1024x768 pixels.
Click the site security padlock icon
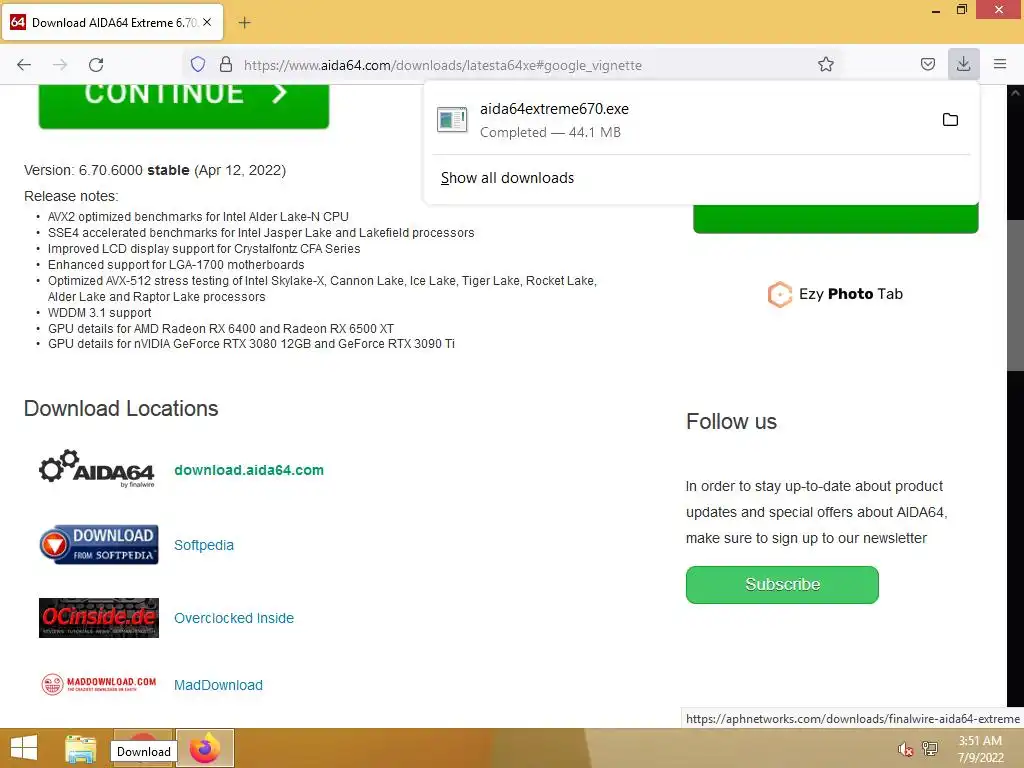coord(226,64)
